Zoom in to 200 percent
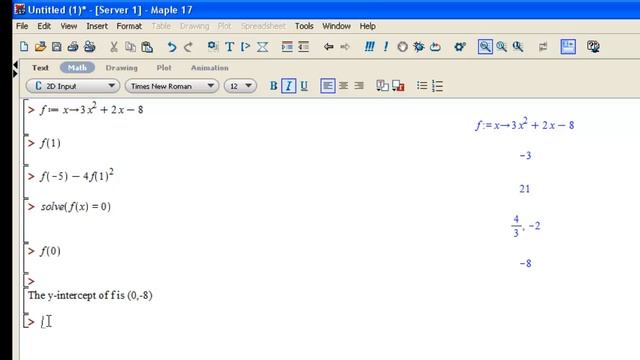 coord(518,47)
